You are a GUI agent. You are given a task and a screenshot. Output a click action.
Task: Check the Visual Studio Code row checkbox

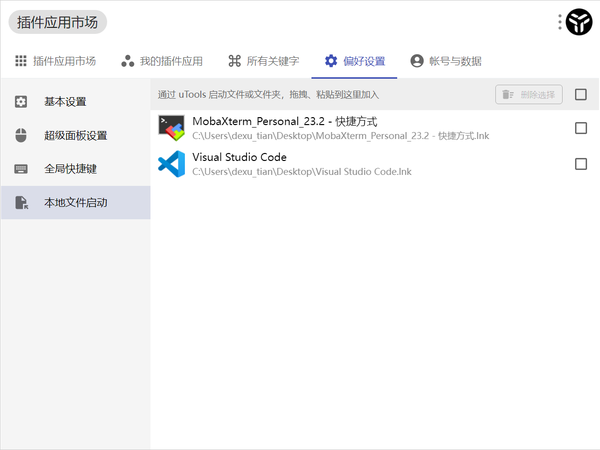tap(580, 164)
